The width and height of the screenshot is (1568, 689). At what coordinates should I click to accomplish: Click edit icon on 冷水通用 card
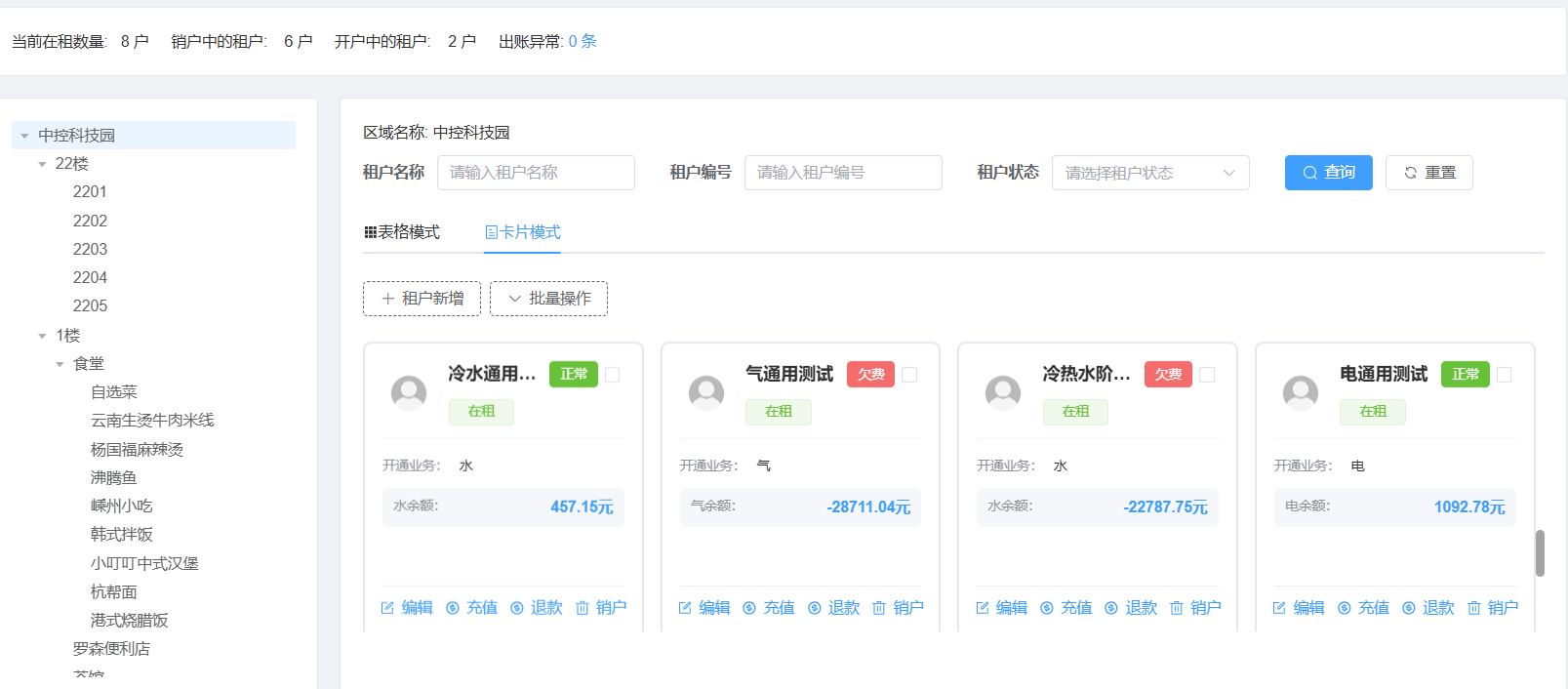(x=387, y=608)
